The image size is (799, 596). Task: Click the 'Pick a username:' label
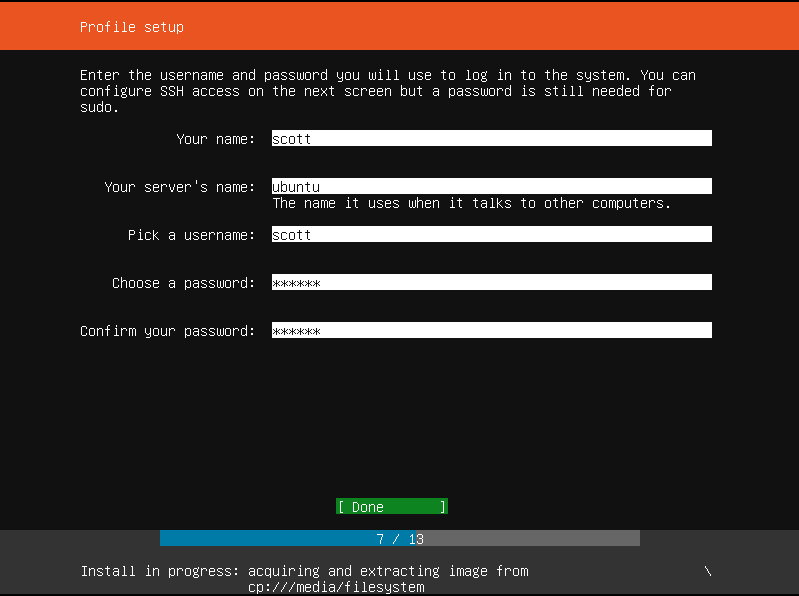[191, 235]
